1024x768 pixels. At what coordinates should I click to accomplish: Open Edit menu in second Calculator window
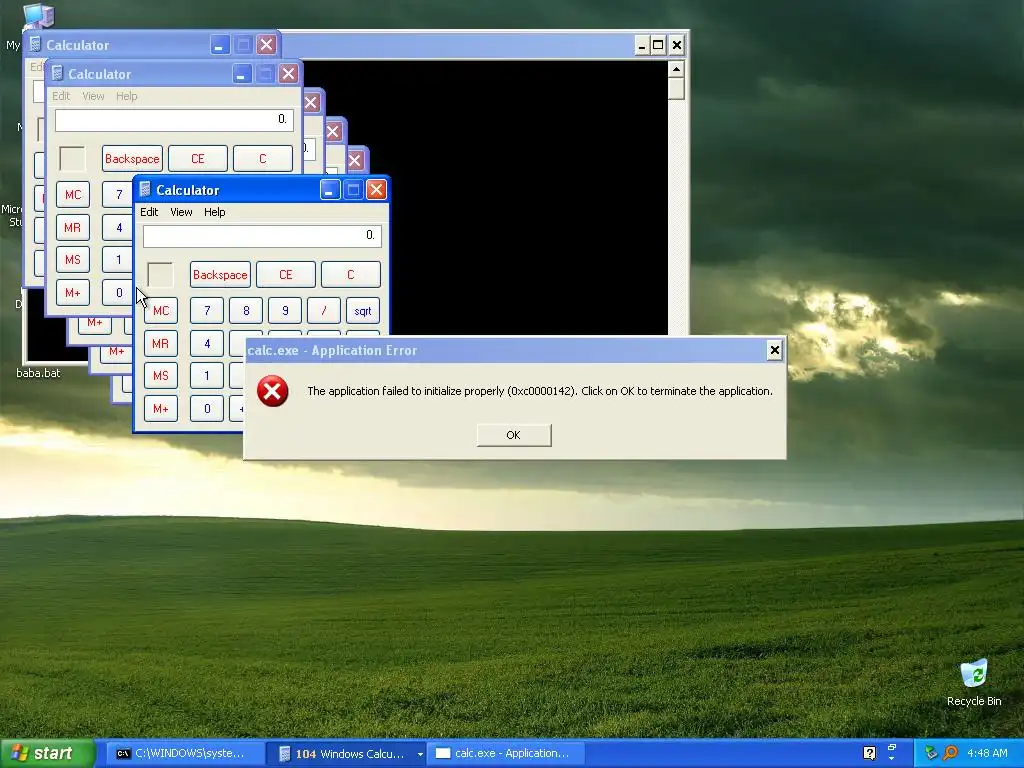[x=61, y=96]
